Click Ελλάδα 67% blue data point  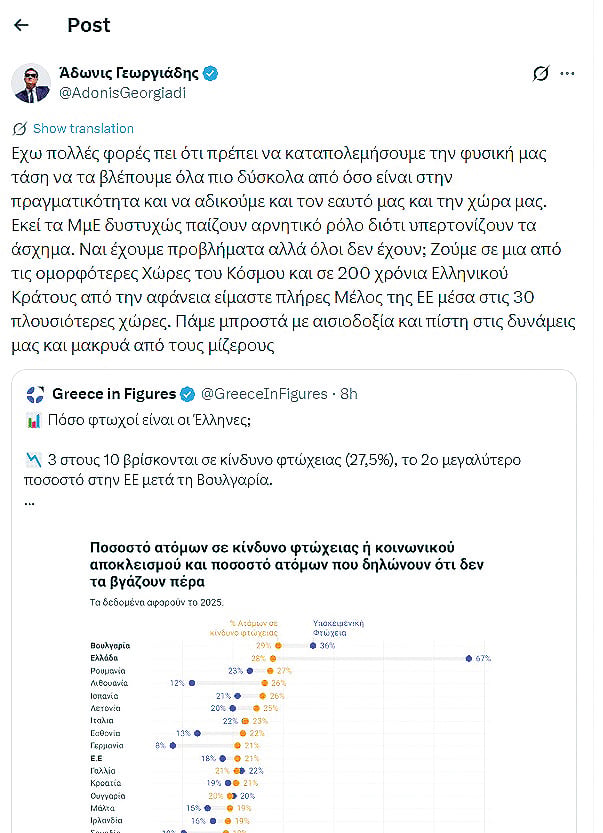pos(469,658)
